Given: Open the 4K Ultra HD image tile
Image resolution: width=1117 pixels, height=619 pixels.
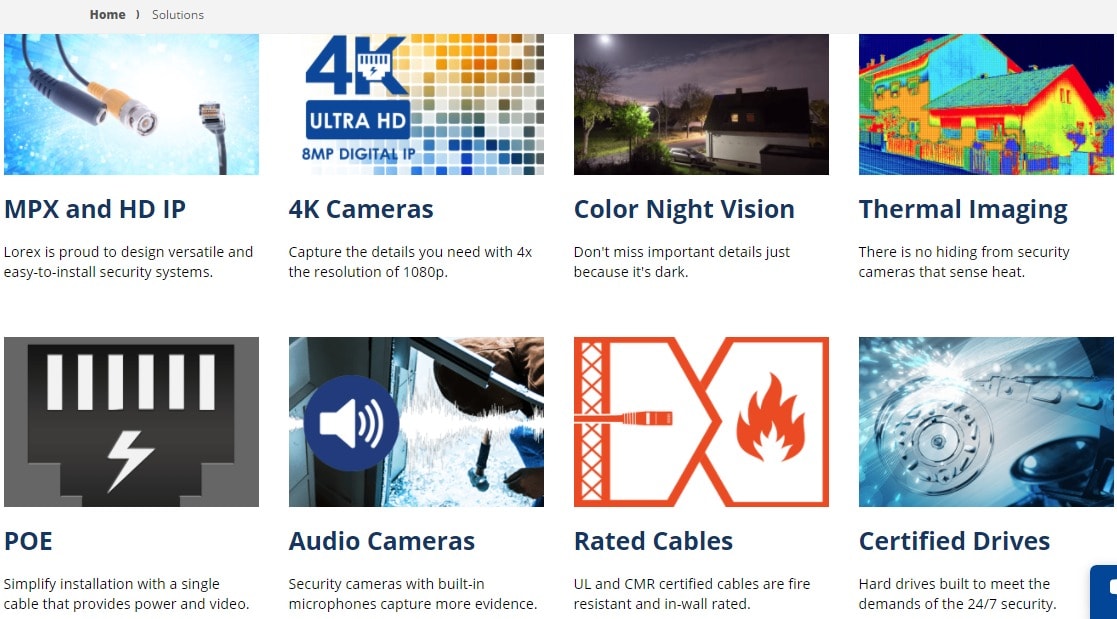Looking at the screenshot, I should point(416,104).
